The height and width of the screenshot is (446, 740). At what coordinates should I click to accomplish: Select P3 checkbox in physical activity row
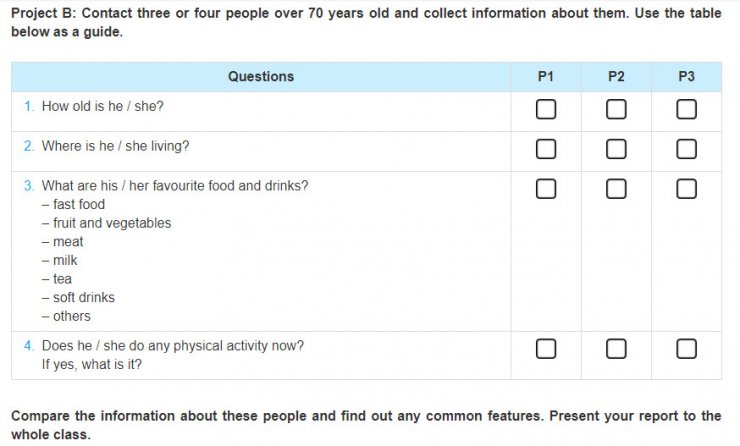[686, 348]
